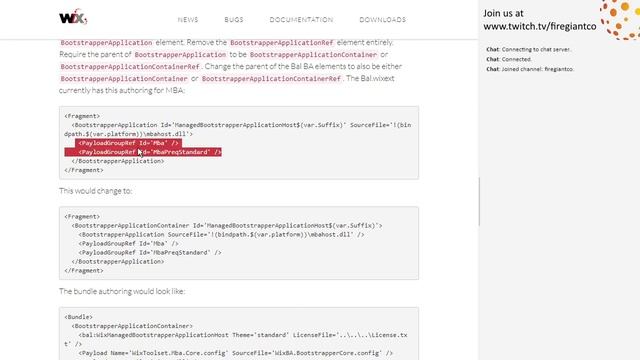Click the page's vertical scrollbar thumb
Image resolution: width=640 pixels, height=360 pixels.
click(x=479, y=202)
